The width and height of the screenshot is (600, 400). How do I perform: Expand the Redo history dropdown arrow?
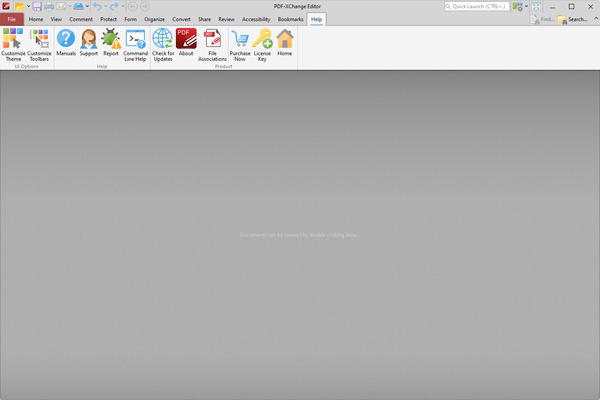coord(122,6)
